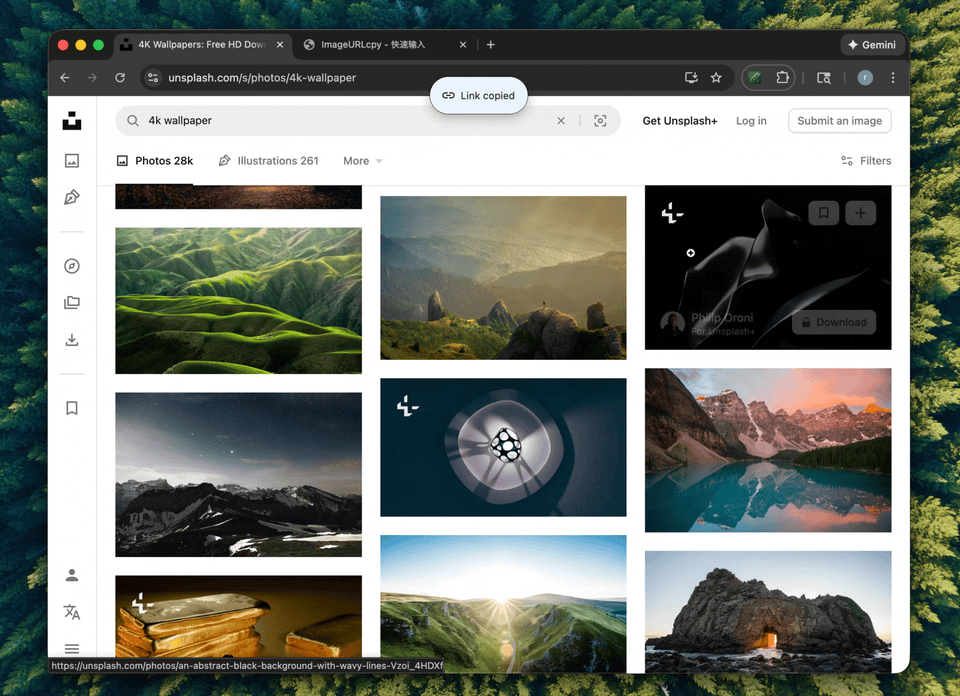Click the Unsplash logo in the sidebar
Screen dimensions: 960x696
[x=72, y=121]
